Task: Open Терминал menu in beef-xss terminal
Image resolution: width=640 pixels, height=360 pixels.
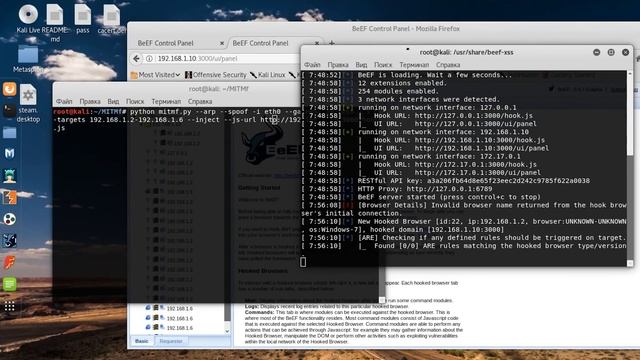Action: tap(414, 65)
